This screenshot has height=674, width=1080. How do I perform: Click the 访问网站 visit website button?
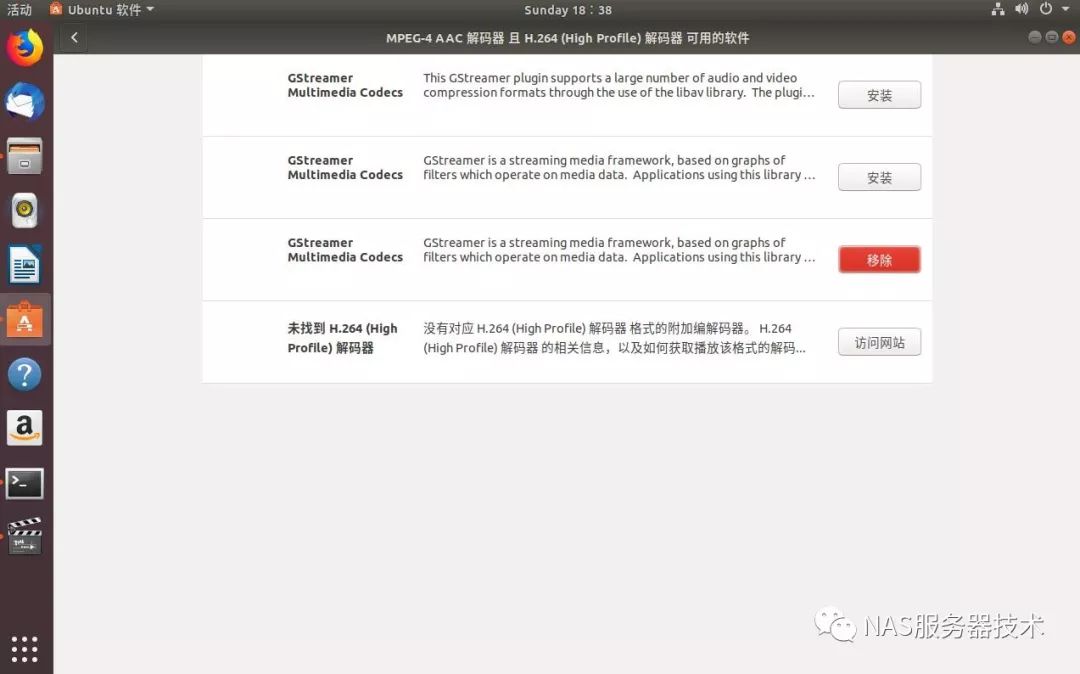879,342
